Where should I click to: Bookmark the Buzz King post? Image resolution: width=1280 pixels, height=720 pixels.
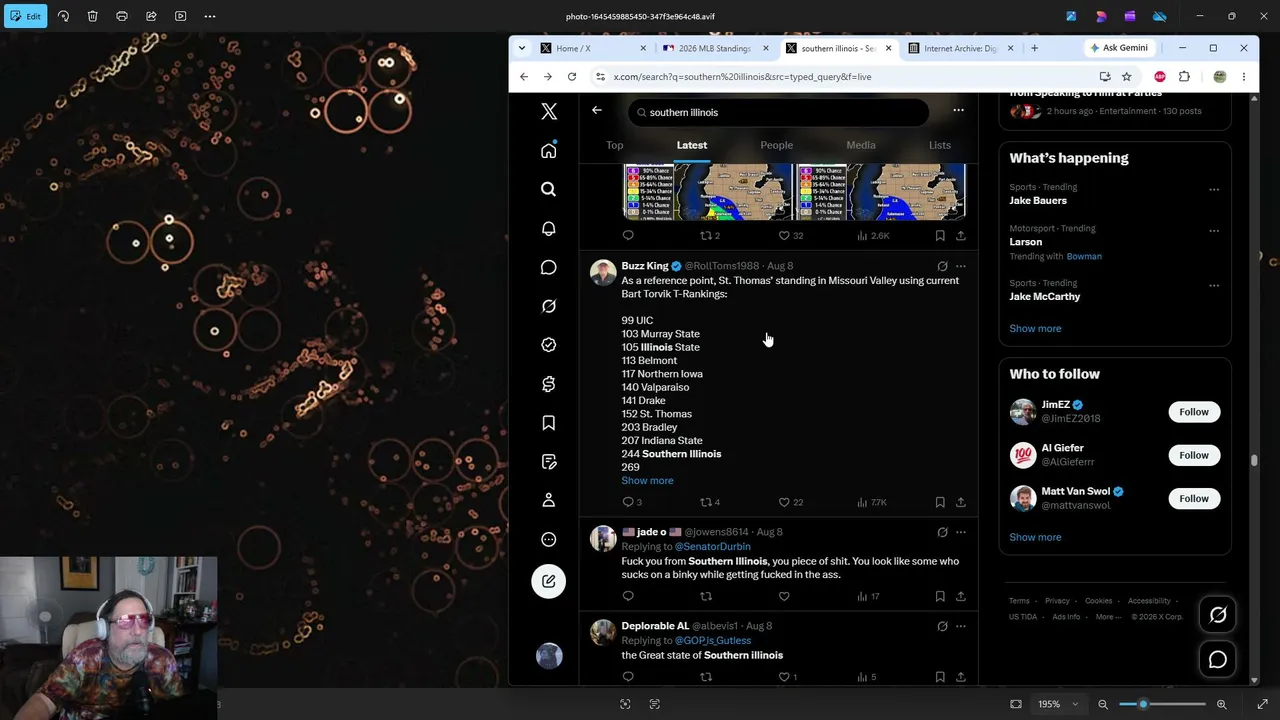940,502
